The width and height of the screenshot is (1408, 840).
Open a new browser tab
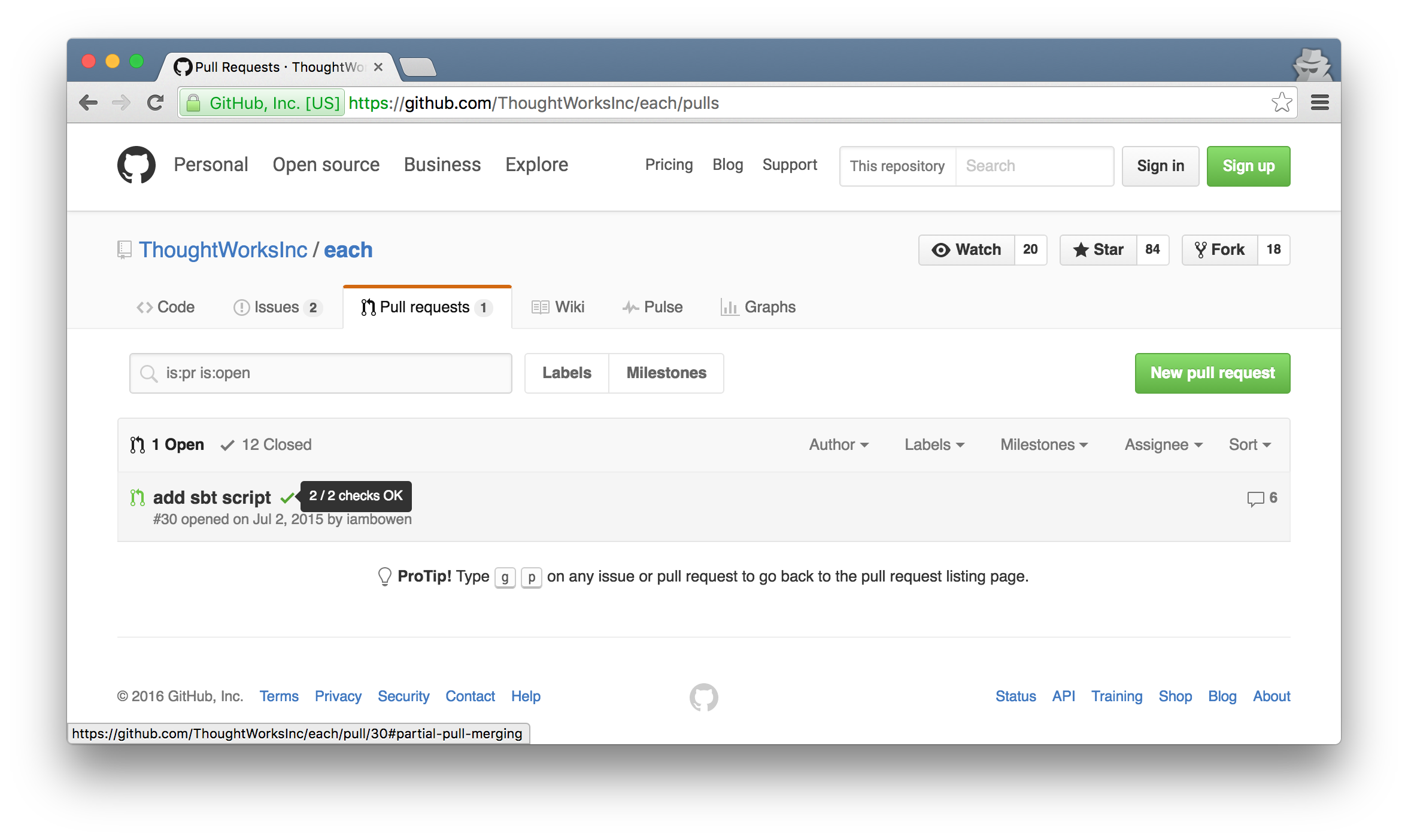click(x=417, y=67)
